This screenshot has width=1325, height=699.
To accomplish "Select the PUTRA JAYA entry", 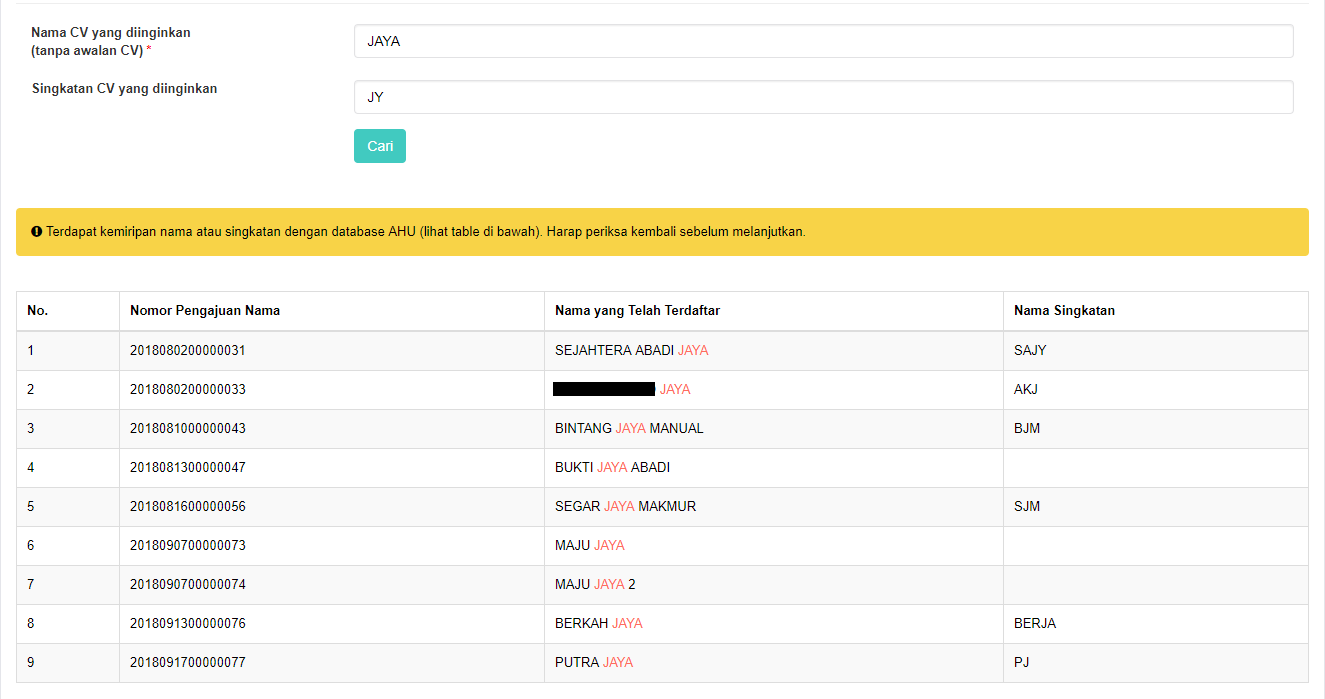I will (594, 663).
